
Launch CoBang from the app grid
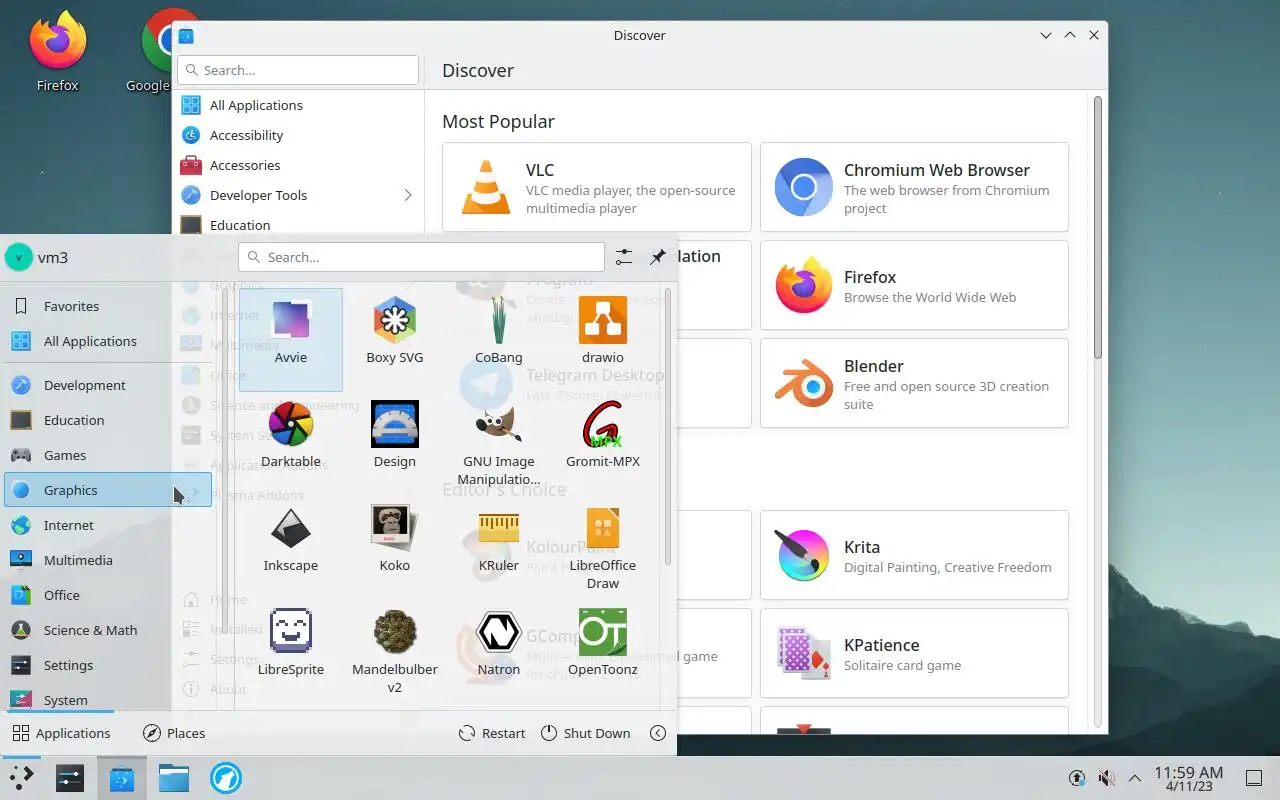pos(499,339)
